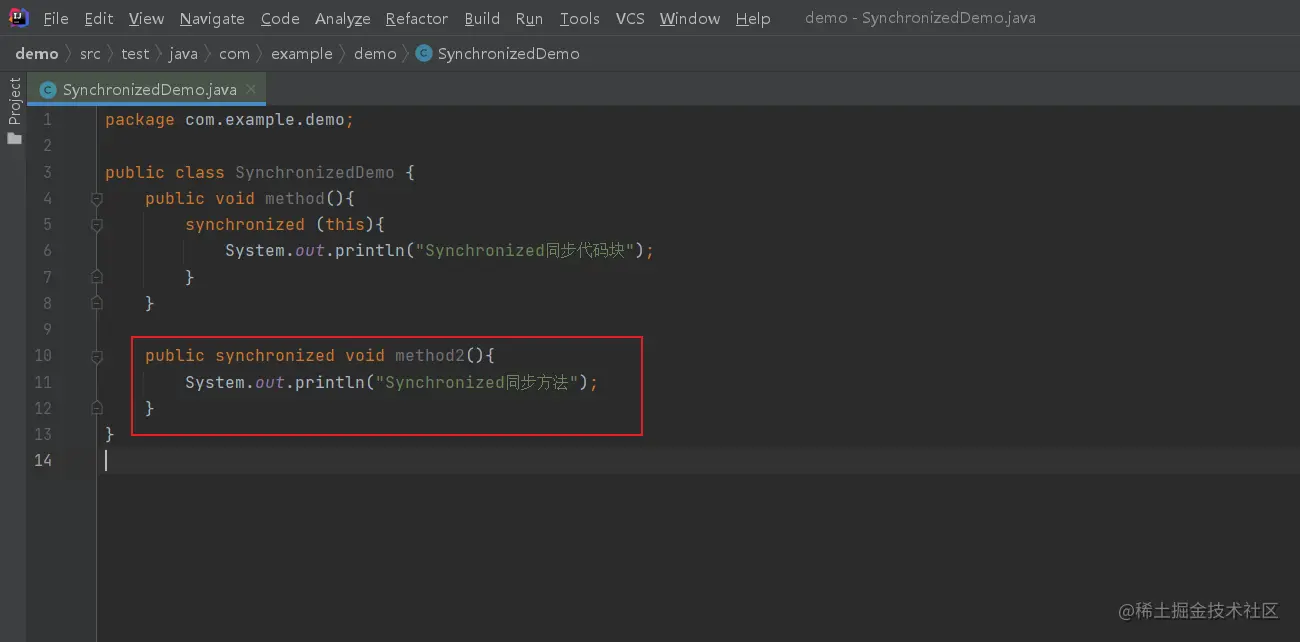Click the println call on line 11
Screen dimensions: 1300x642
[330, 382]
